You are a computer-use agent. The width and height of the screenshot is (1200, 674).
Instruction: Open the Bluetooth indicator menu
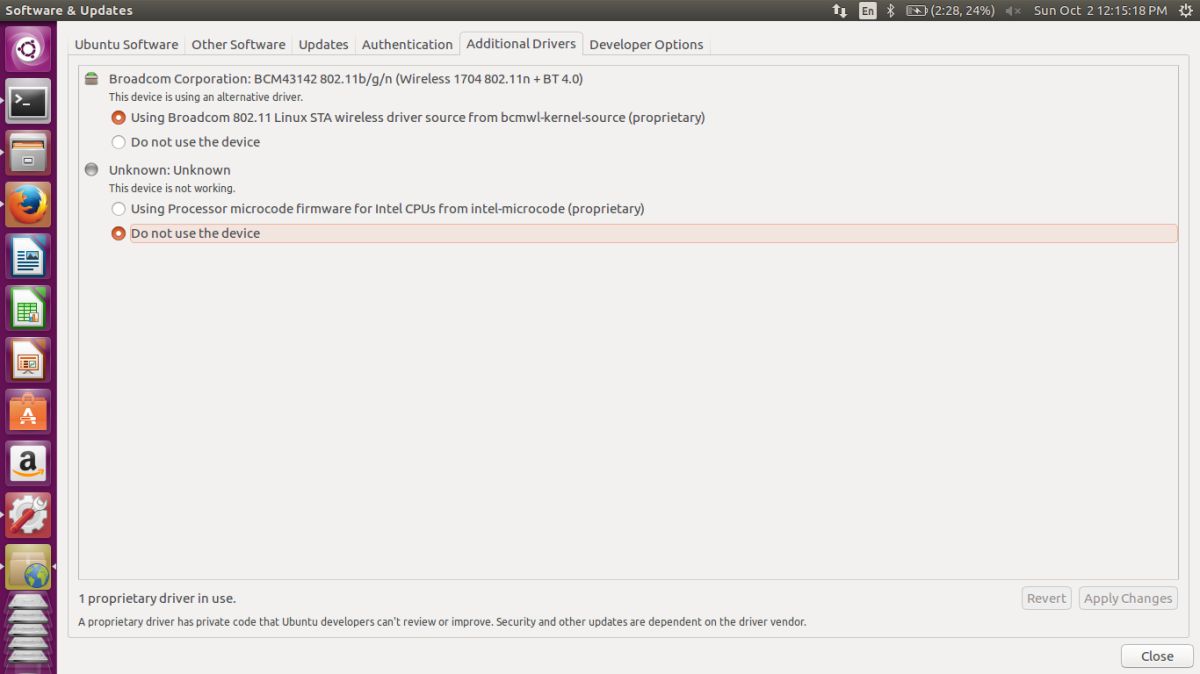pyautogui.click(x=891, y=10)
